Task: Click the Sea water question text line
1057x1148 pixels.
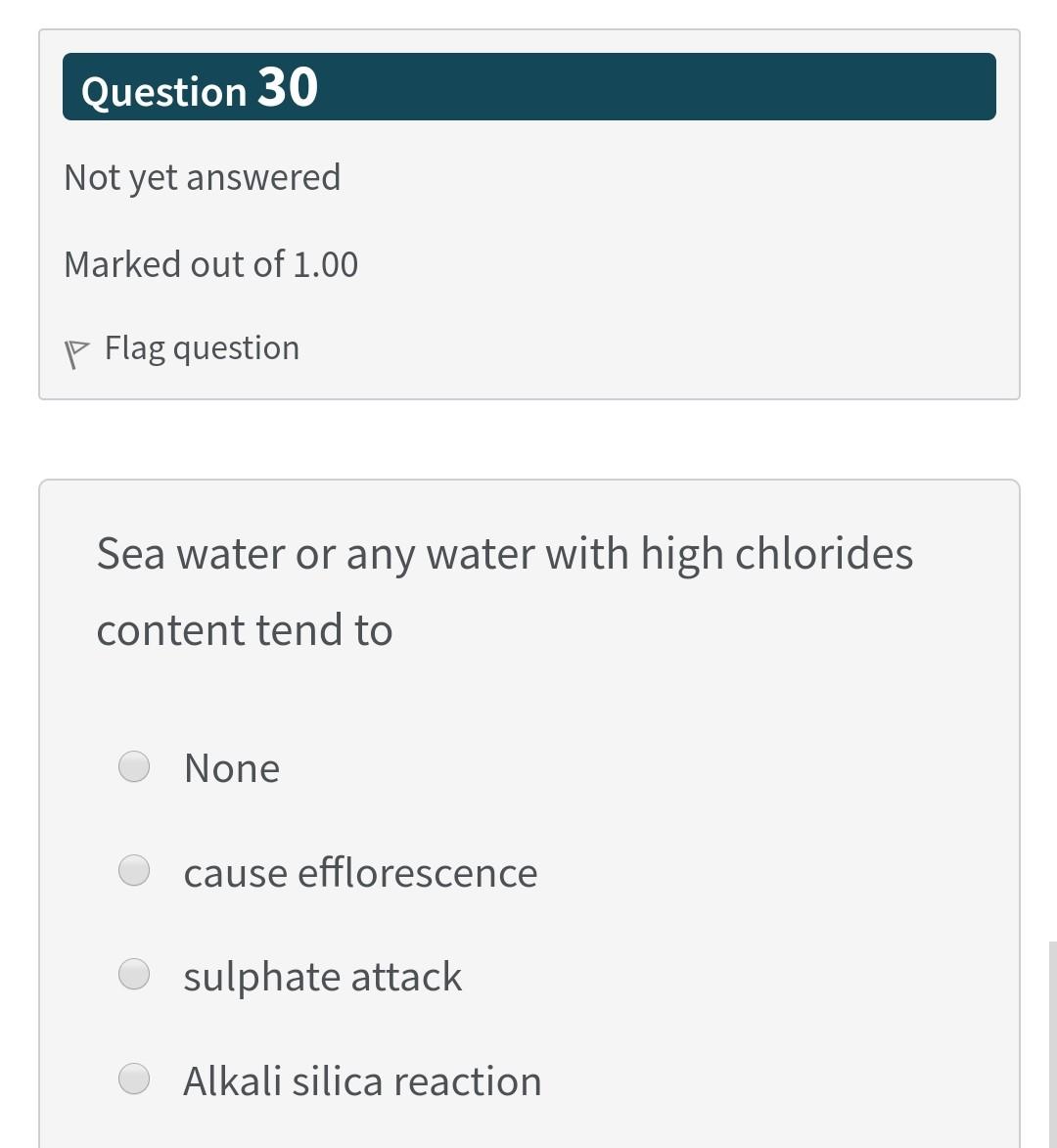Action: coord(504,554)
